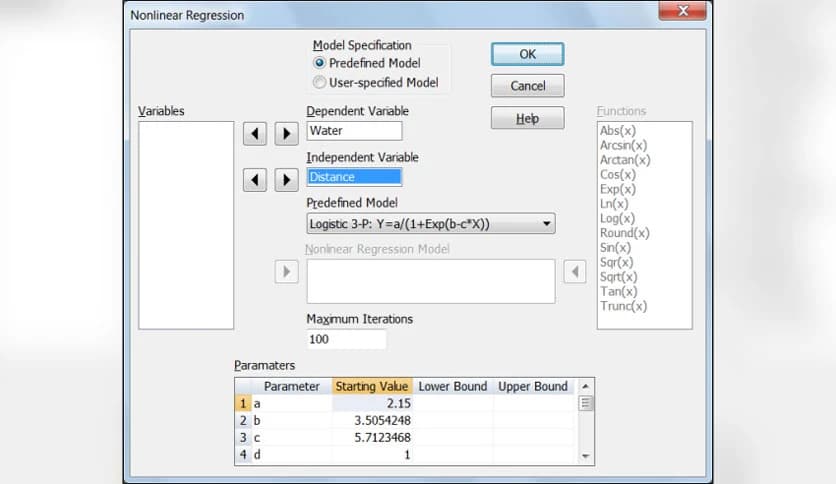
Task: Click starting value cell 3.5054248
Action: [x=372, y=421]
